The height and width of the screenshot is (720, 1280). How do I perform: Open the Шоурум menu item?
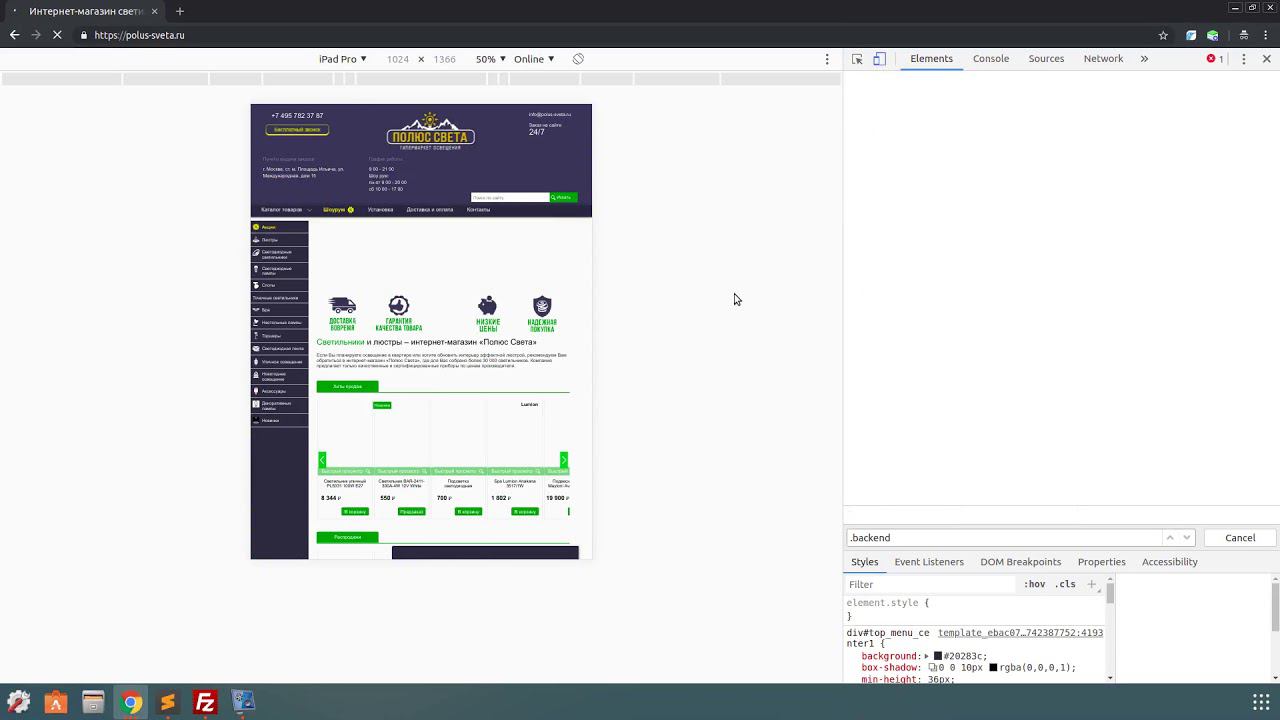click(x=338, y=210)
